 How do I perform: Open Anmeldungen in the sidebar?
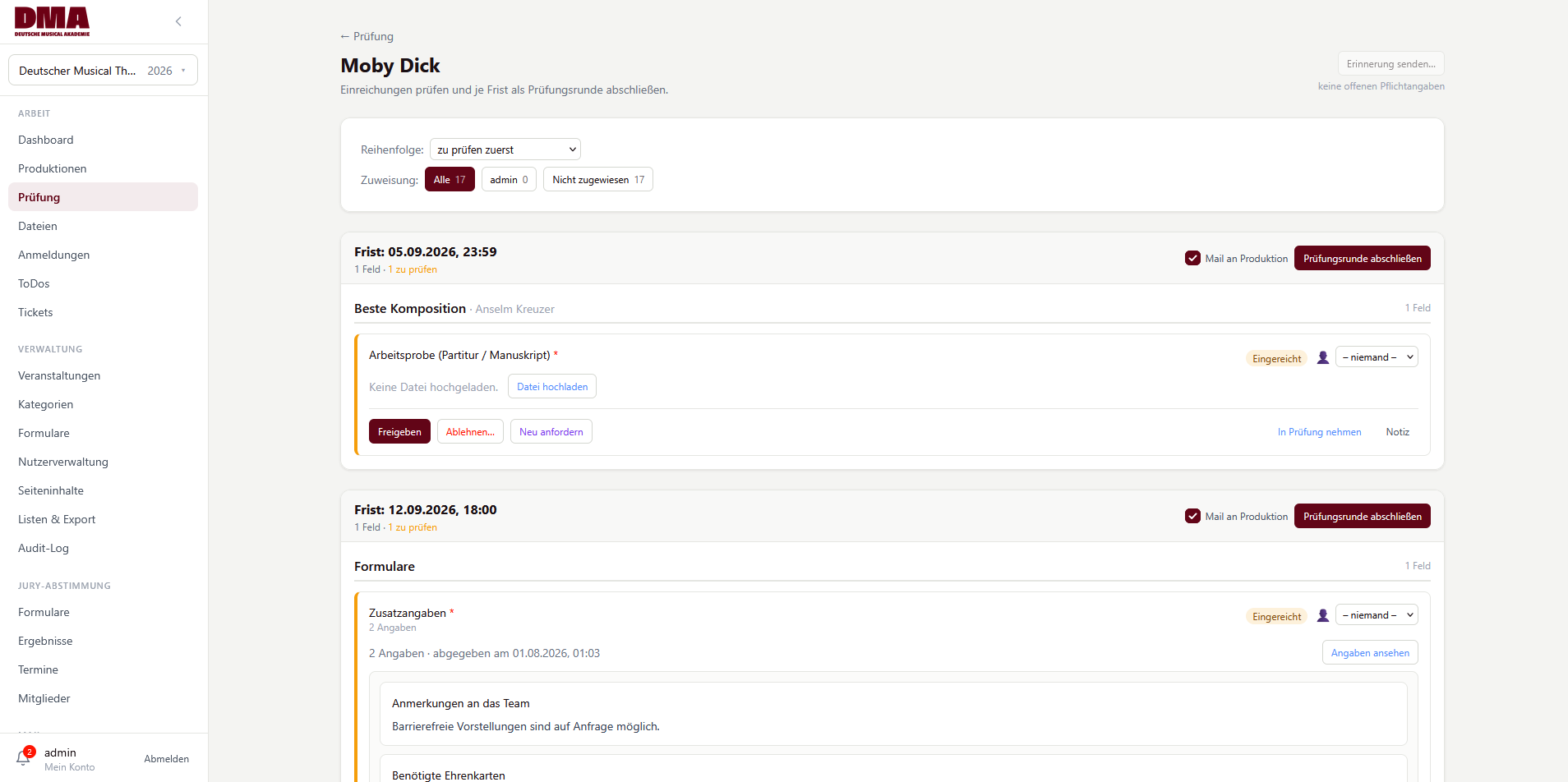pyautogui.click(x=103, y=255)
